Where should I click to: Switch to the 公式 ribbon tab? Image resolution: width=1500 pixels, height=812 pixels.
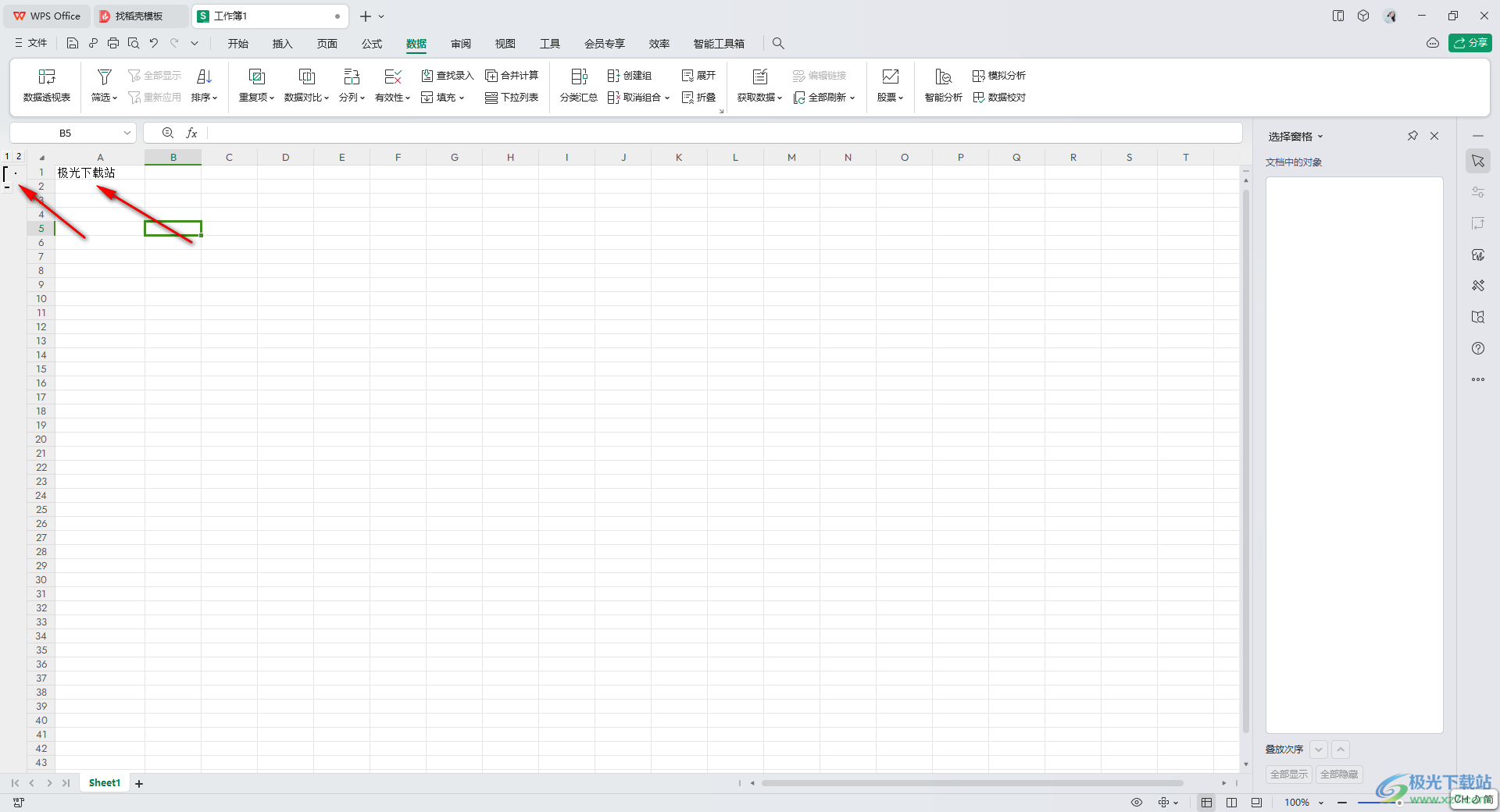point(372,44)
